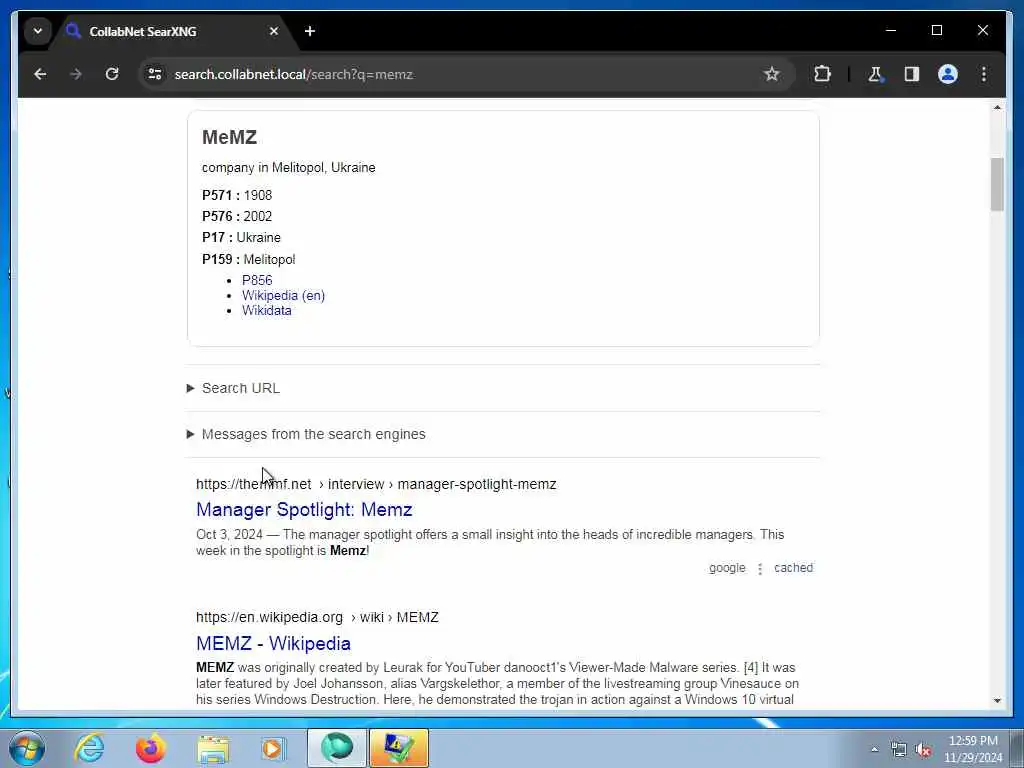Click the forward navigation arrow
1024x768 pixels.
[x=76, y=74]
